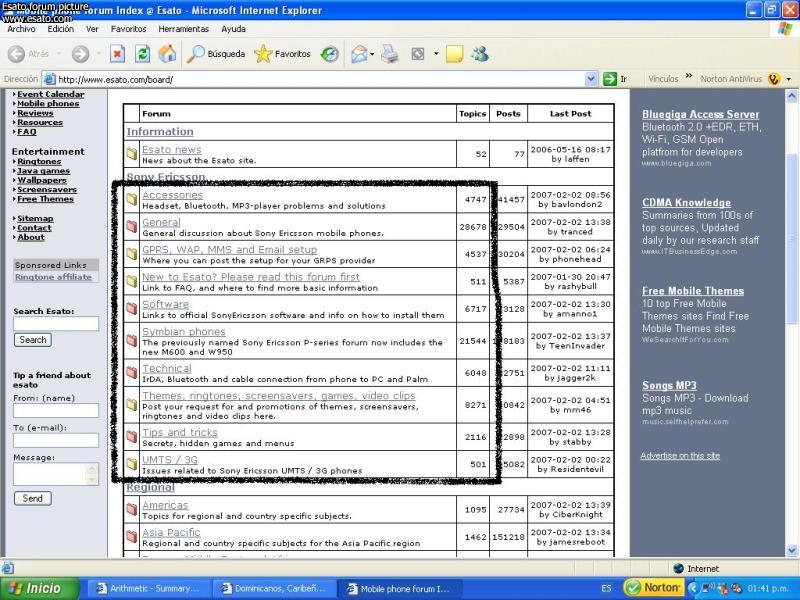Click the Ringtones sidebar link

coord(39,161)
